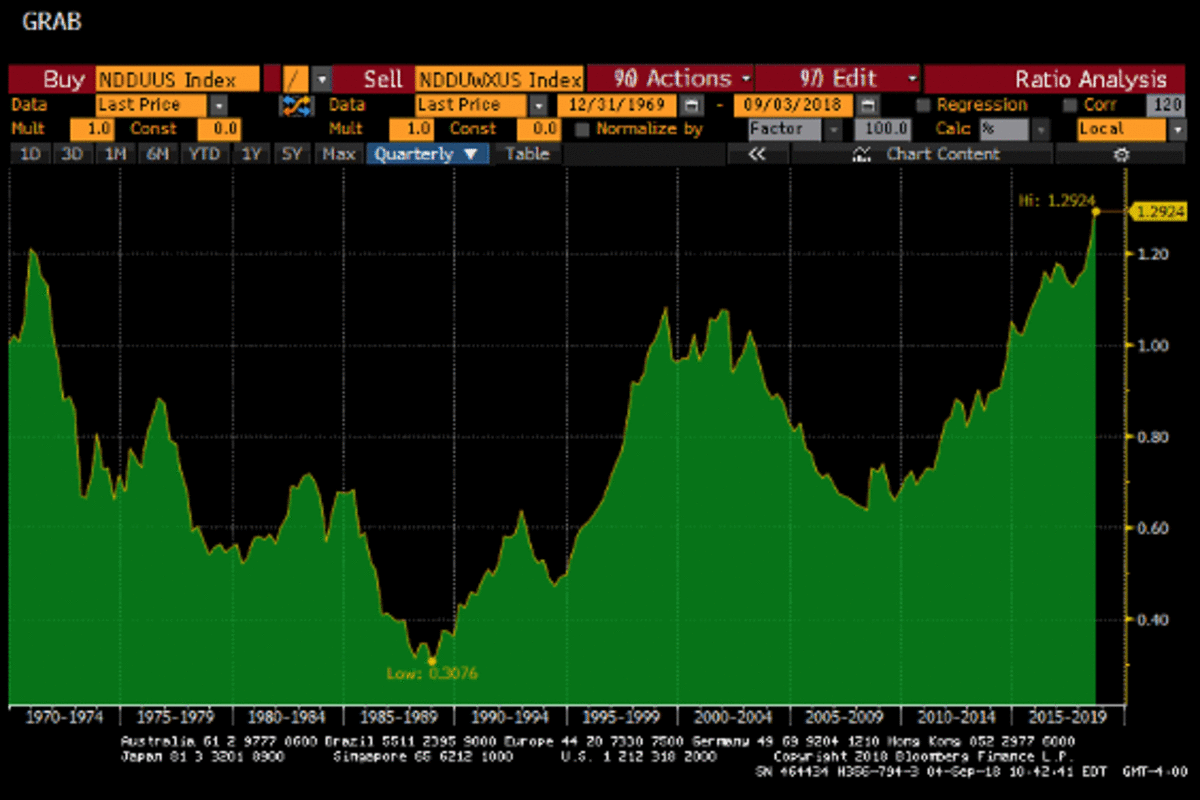Open the 97 Edit menu
This screenshot has height=800, width=1200.
coord(838,79)
